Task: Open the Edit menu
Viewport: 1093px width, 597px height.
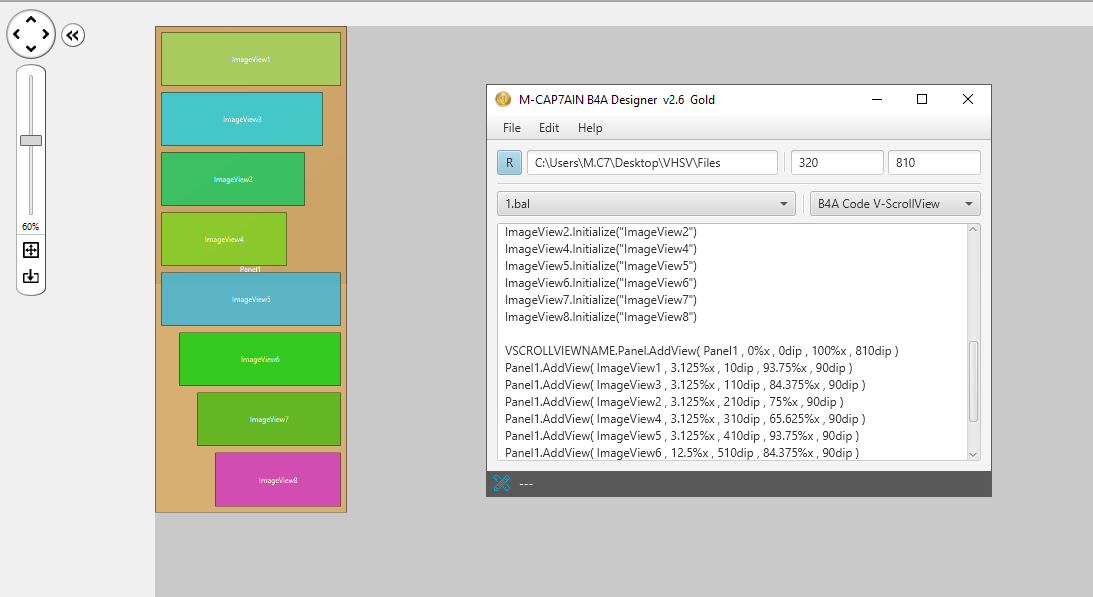Action: pyautogui.click(x=549, y=128)
